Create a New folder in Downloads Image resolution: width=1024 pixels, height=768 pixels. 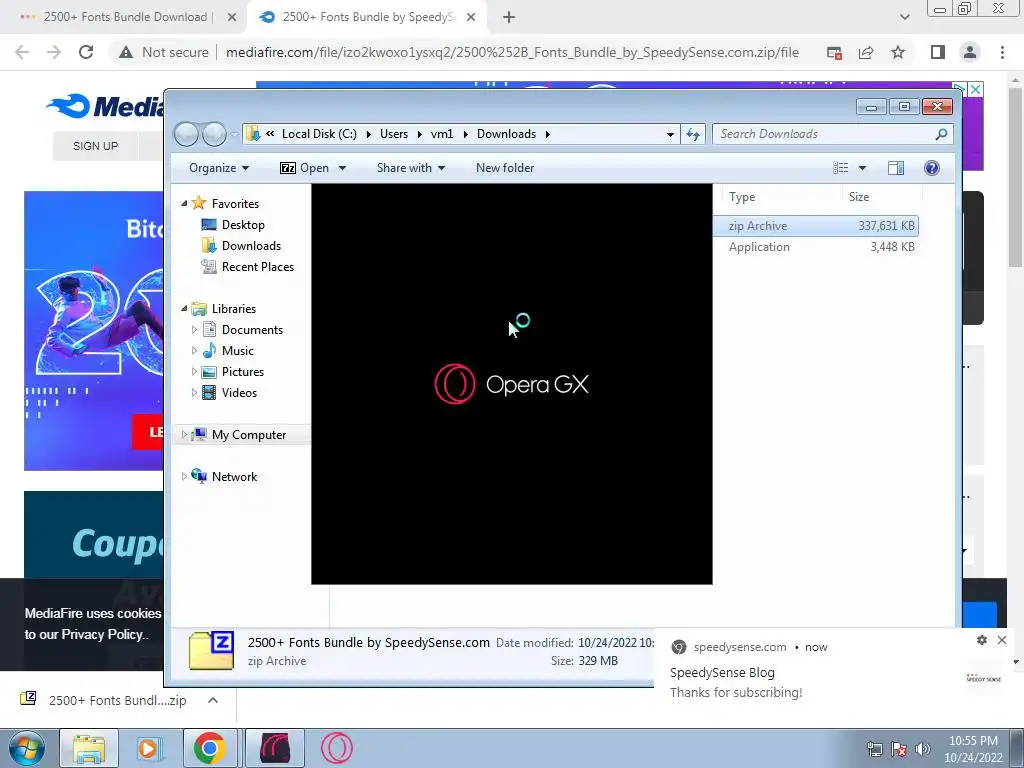[505, 168]
